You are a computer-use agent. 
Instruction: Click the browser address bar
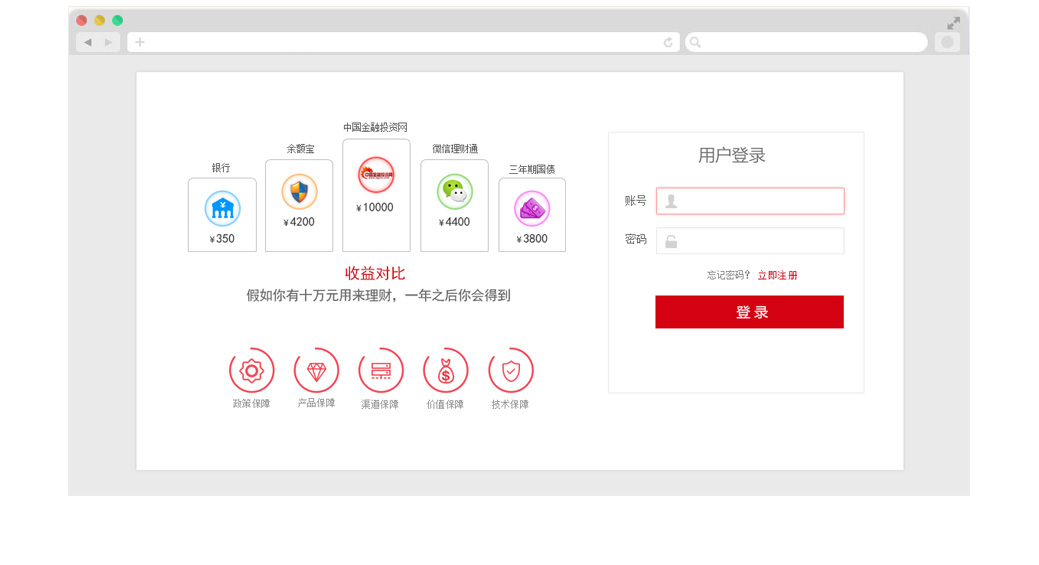pyautogui.click(x=403, y=42)
